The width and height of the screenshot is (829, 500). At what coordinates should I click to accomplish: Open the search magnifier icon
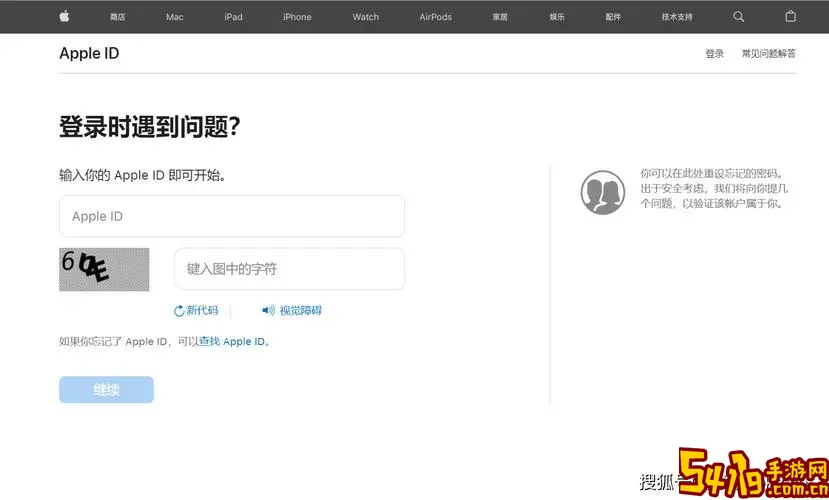click(x=739, y=17)
